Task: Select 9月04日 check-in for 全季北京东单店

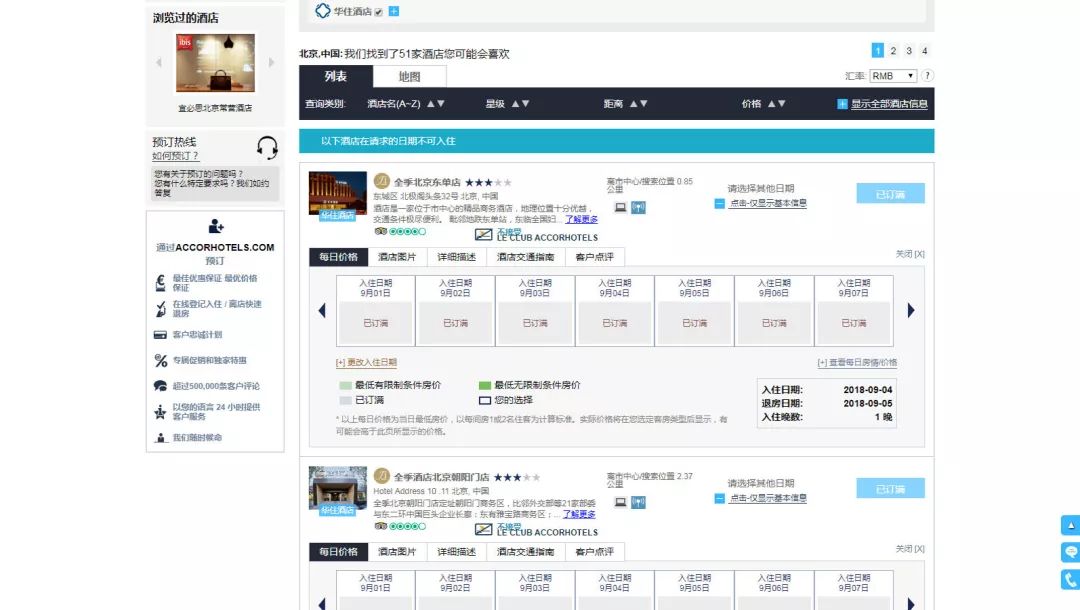Action: pos(614,311)
